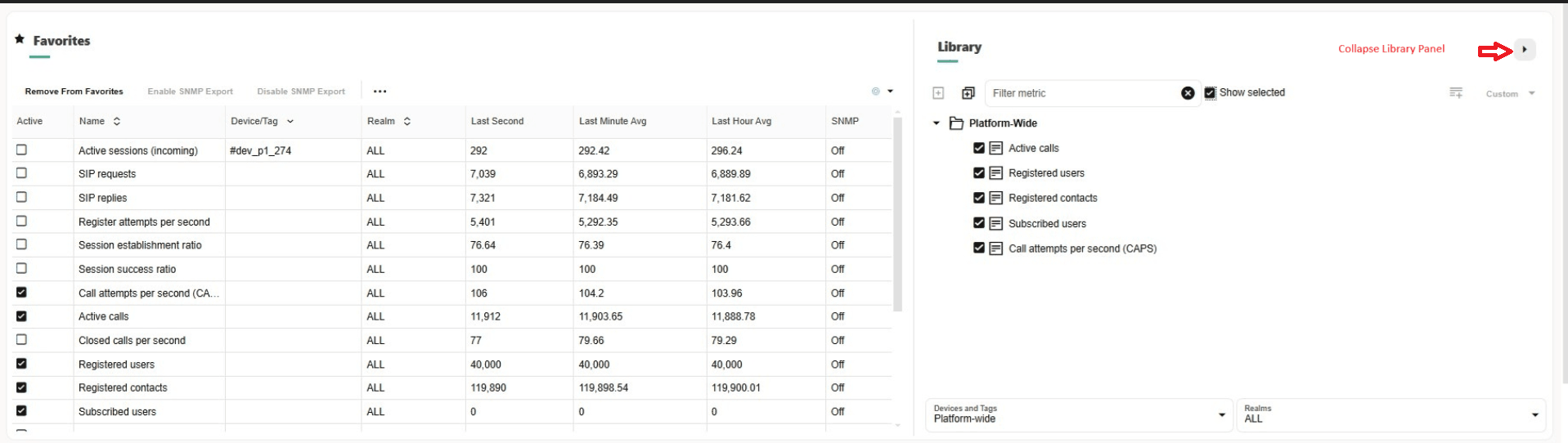Click the SNMP column header
The width and height of the screenshot is (1568, 443).
pos(845,121)
